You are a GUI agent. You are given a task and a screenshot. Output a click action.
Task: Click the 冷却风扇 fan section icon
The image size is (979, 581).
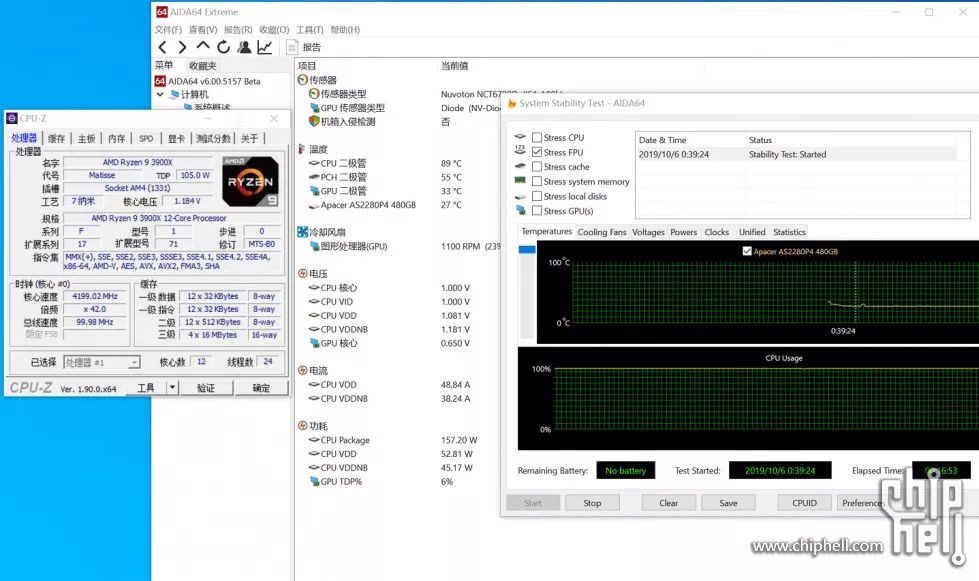pyautogui.click(x=303, y=232)
